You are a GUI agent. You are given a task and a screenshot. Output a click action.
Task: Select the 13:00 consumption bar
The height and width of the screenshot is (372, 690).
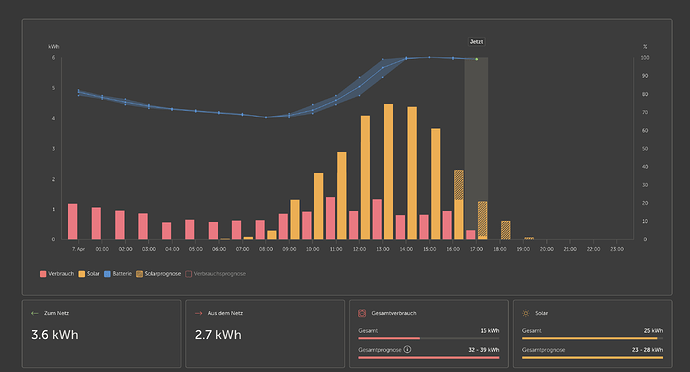click(377, 219)
